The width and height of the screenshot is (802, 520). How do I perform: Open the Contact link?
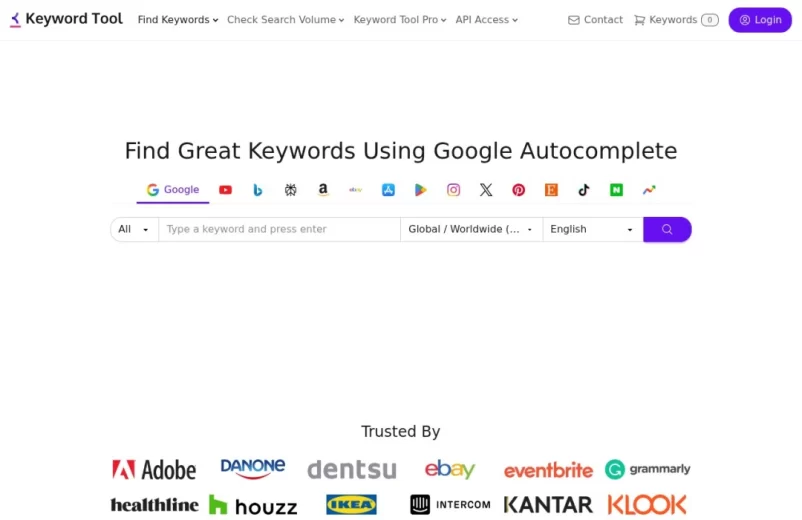[595, 20]
